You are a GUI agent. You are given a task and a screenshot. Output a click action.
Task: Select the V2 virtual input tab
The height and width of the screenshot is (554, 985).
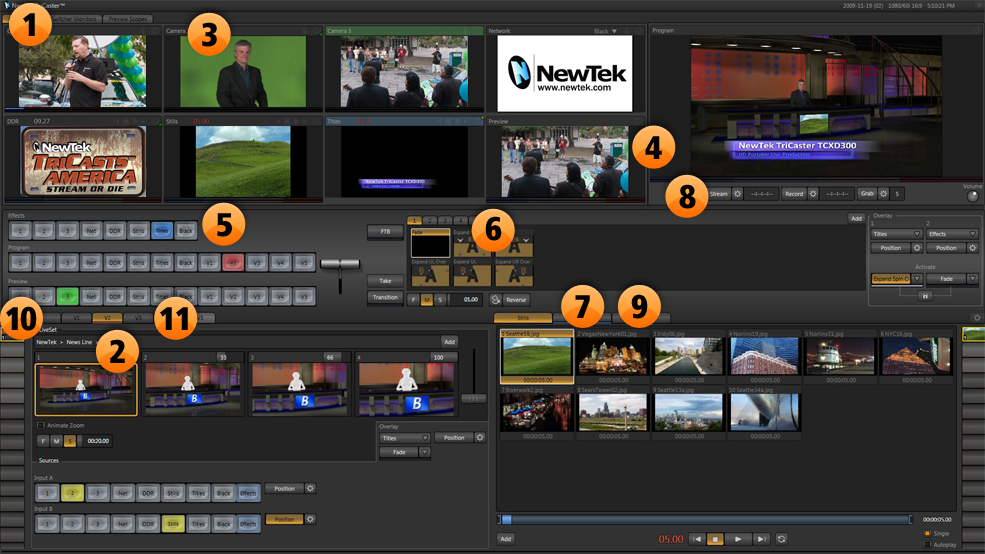(x=106, y=317)
